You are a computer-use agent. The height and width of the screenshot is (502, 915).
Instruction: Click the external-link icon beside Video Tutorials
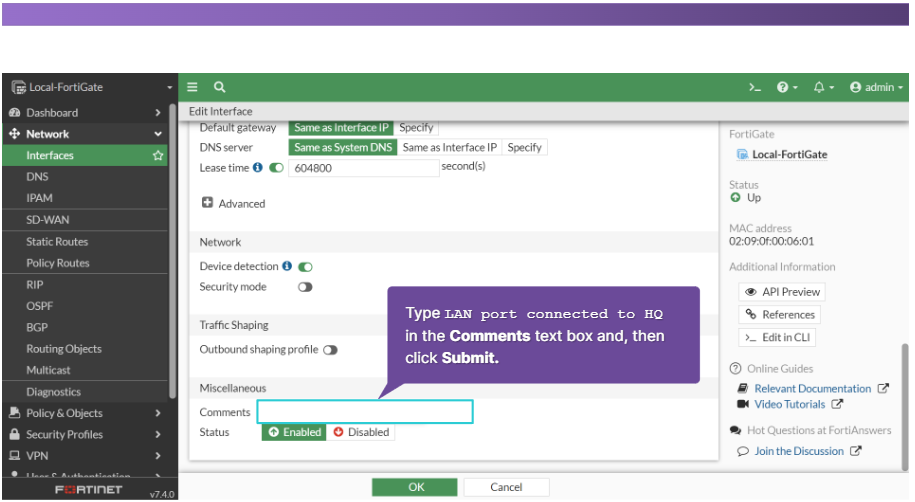coord(837,404)
